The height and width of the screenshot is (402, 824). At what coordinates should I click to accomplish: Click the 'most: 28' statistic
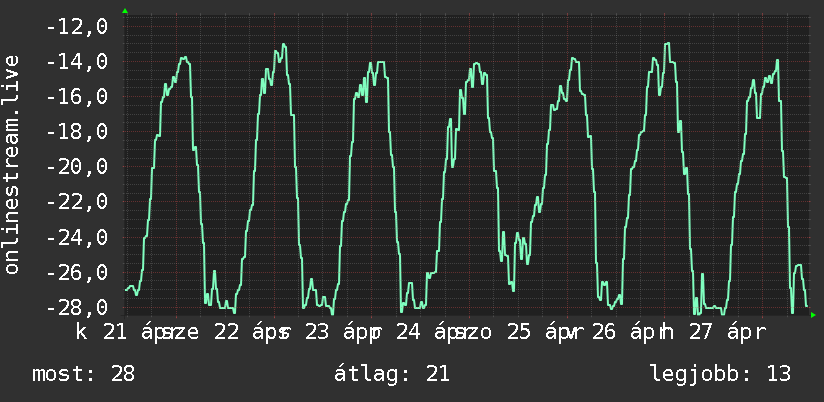pos(84,374)
